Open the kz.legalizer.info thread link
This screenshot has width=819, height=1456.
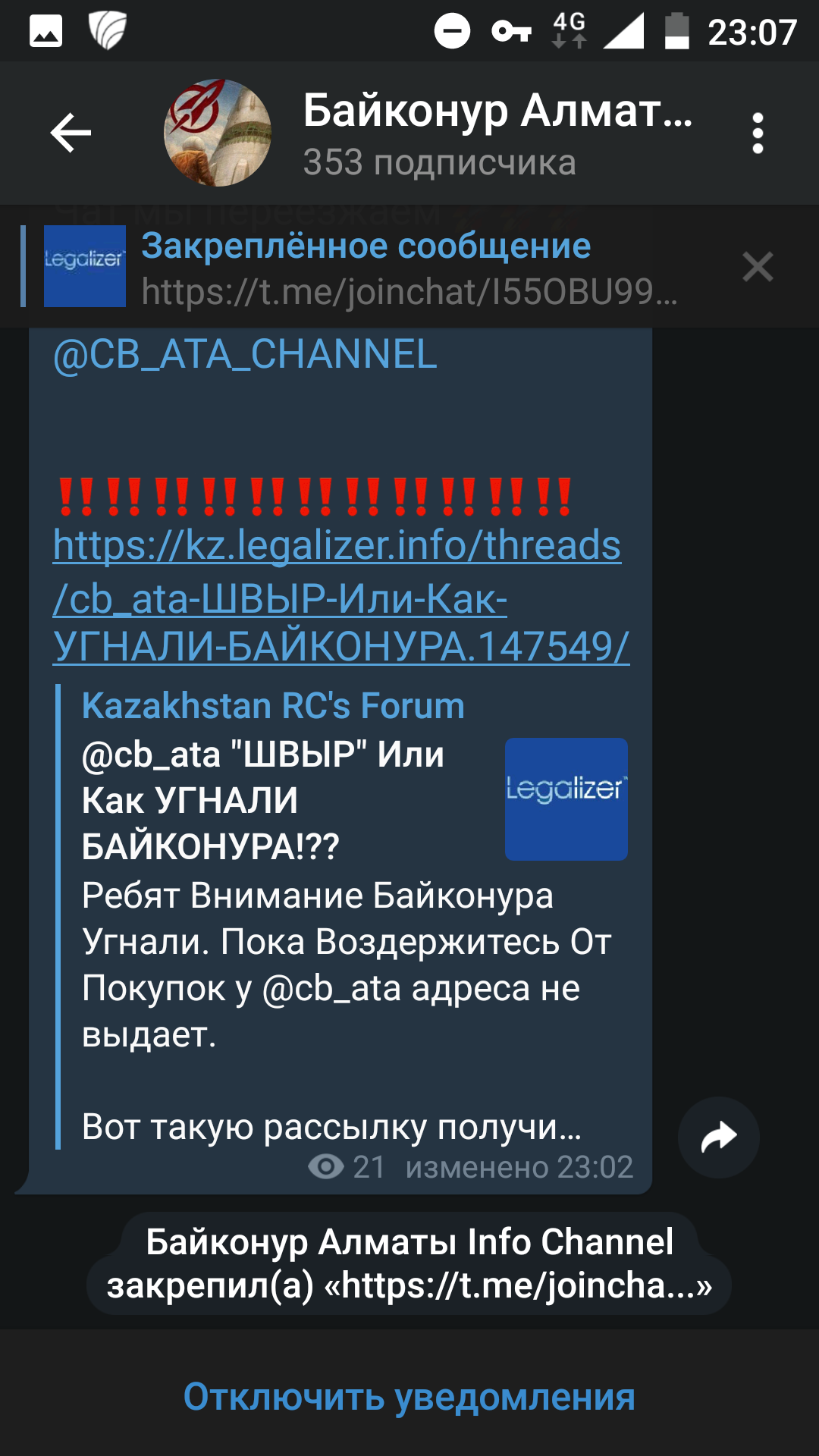point(341,596)
